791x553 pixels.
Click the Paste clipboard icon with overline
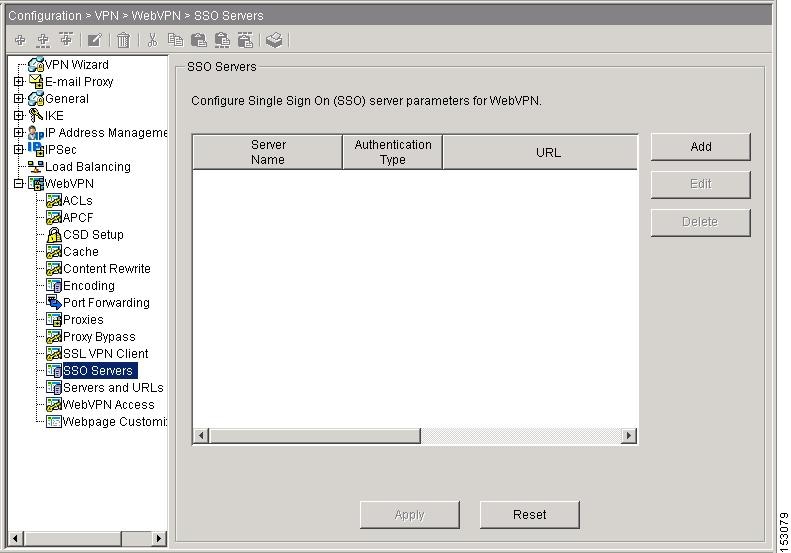tap(245, 40)
